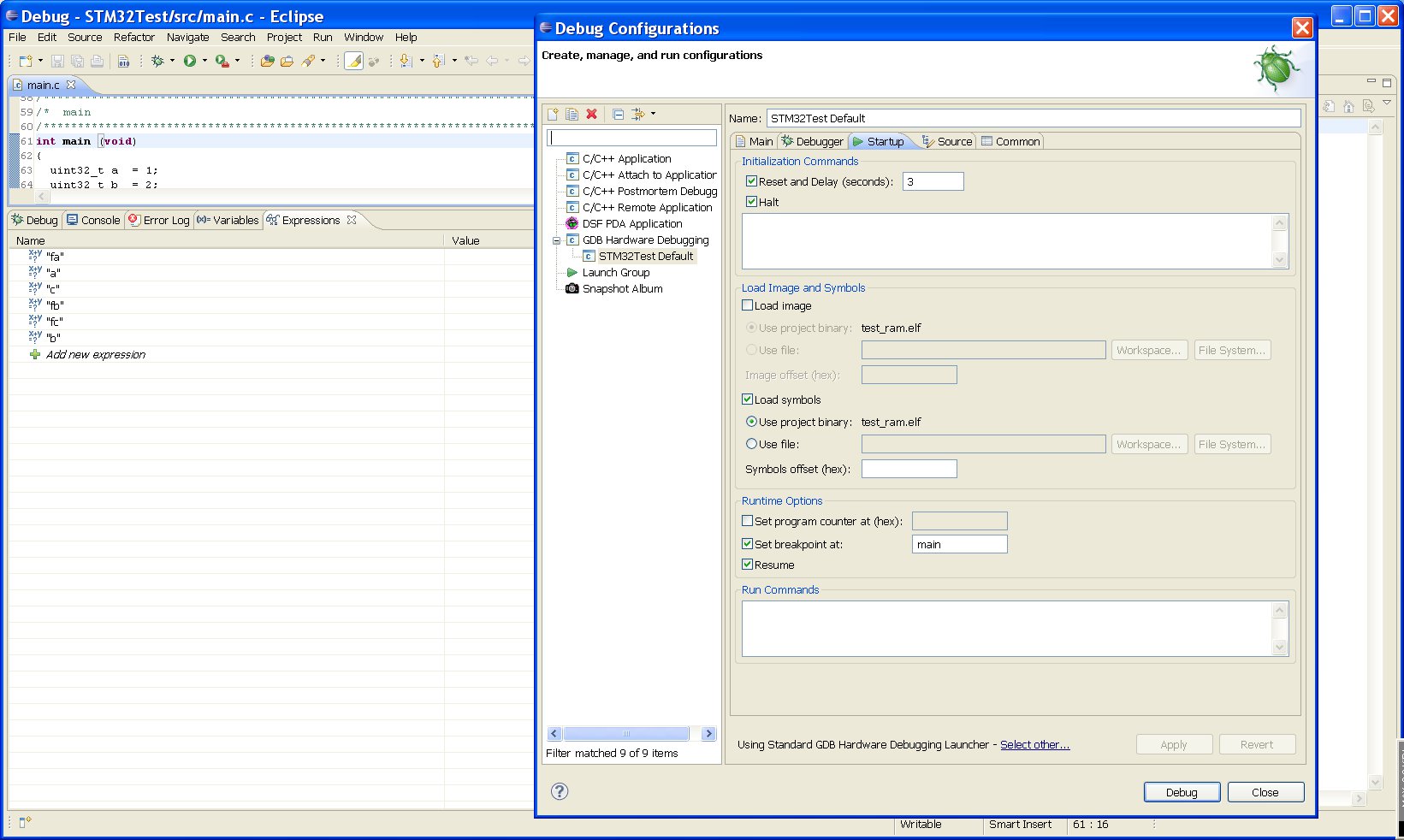Uncheck the Resume checkbox

(747, 565)
